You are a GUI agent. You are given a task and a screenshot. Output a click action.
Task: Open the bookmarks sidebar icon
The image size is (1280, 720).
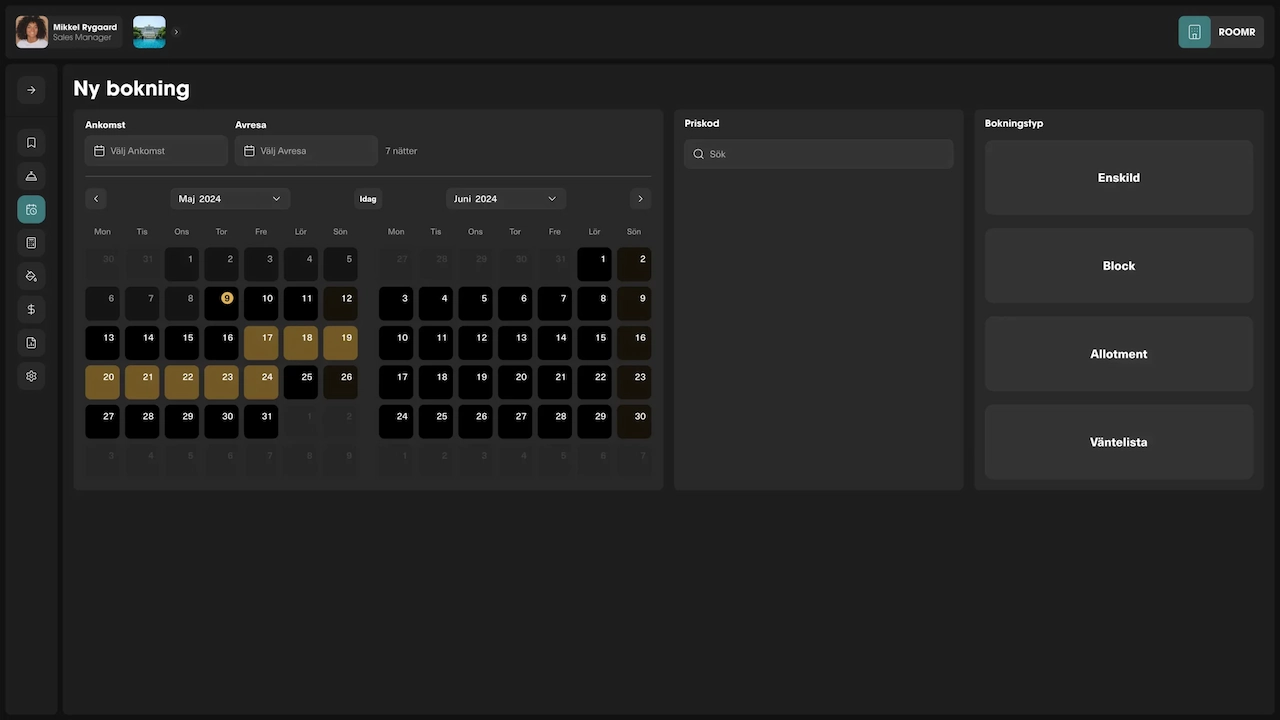pyautogui.click(x=31, y=142)
